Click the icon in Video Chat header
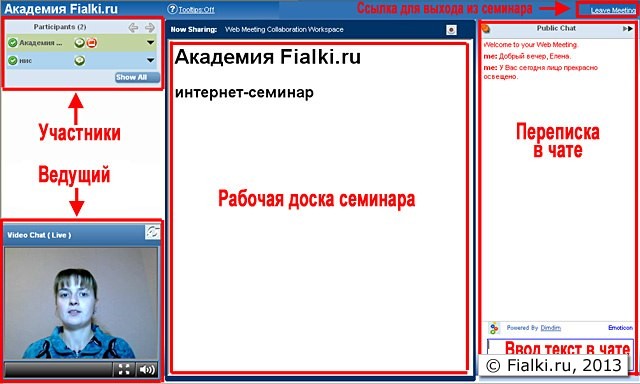640x384 pixels. [x=152, y=232]
